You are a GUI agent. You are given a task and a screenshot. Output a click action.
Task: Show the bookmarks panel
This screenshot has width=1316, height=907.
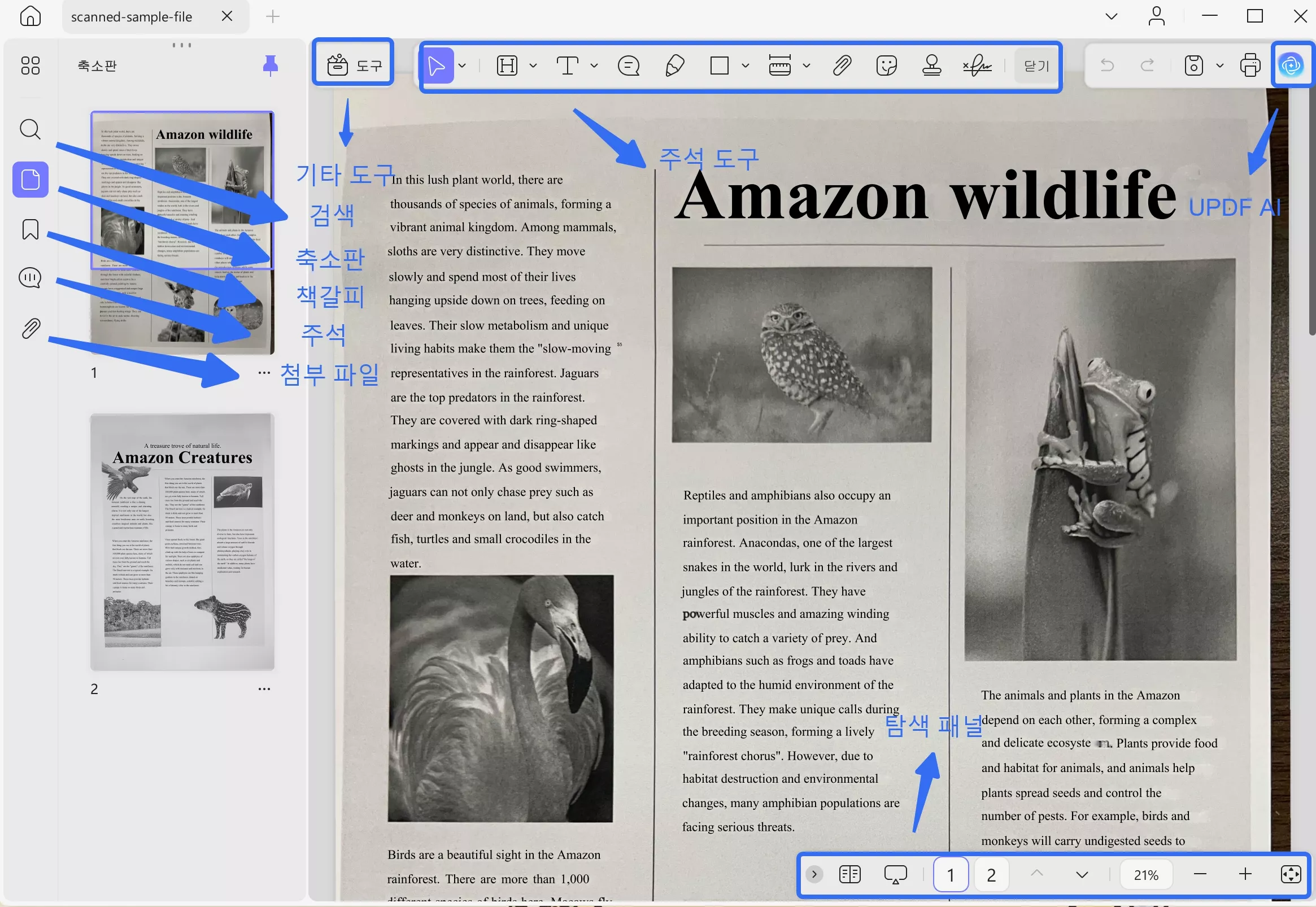click(30, 230)
